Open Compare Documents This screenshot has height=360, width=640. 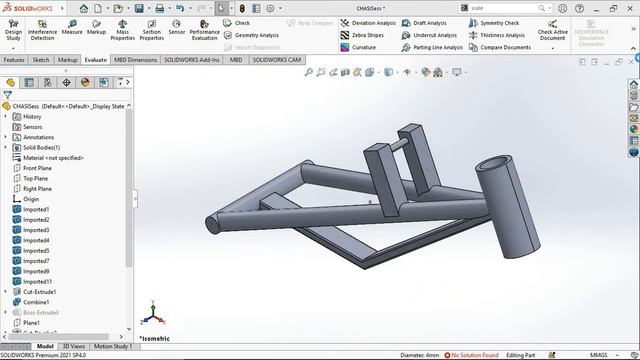coord(500,47)
